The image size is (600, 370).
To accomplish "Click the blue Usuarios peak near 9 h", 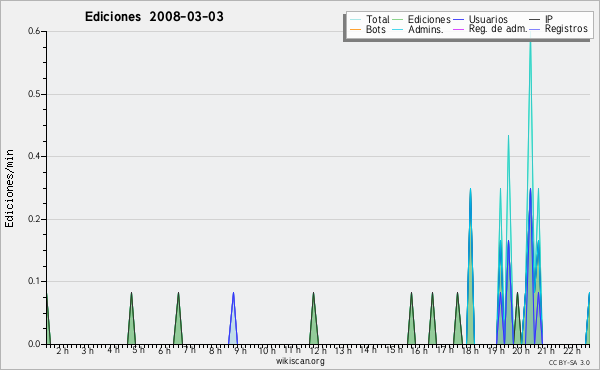I will (x=233, y=318).
